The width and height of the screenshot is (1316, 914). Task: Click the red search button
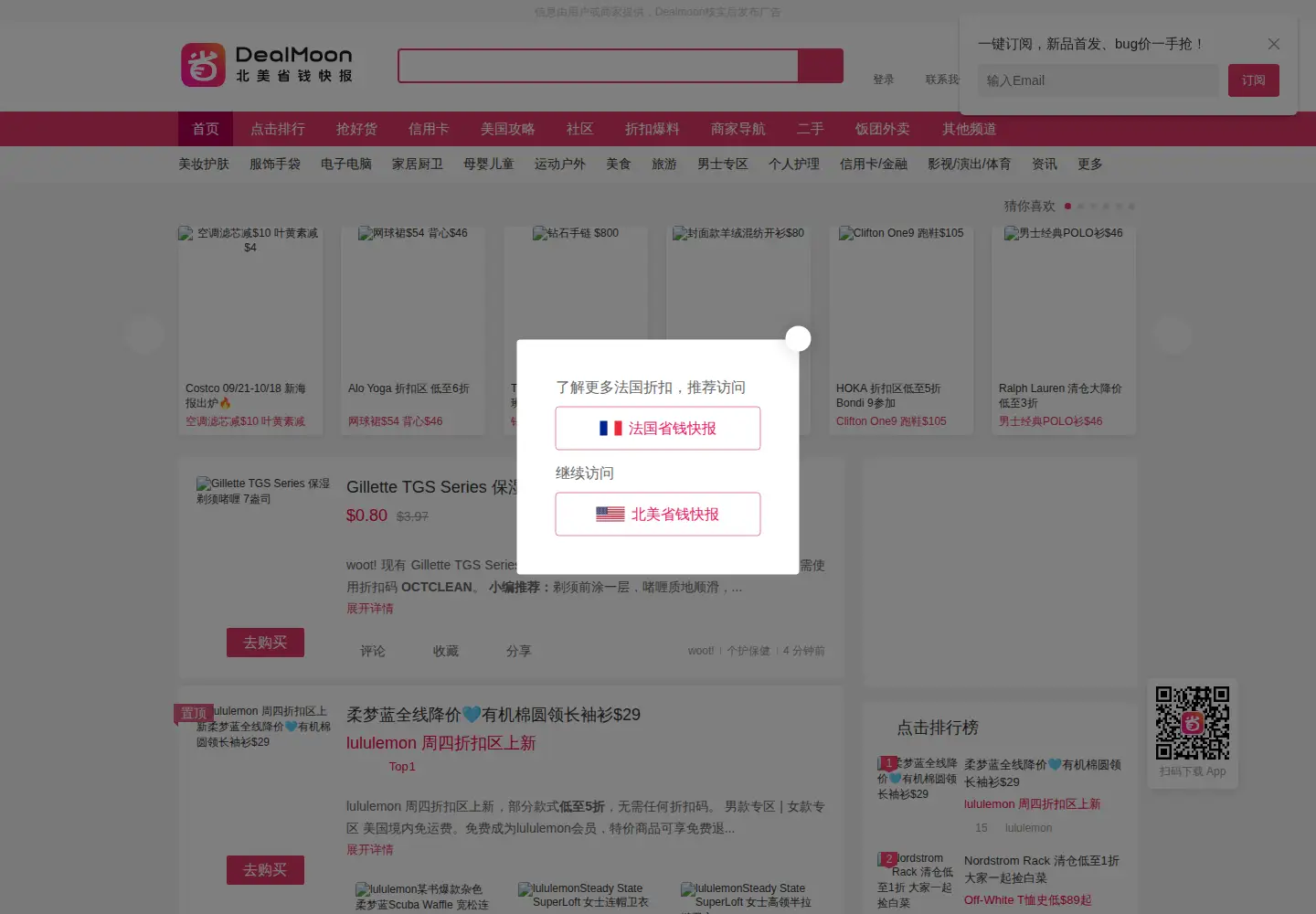pos(821,66)
